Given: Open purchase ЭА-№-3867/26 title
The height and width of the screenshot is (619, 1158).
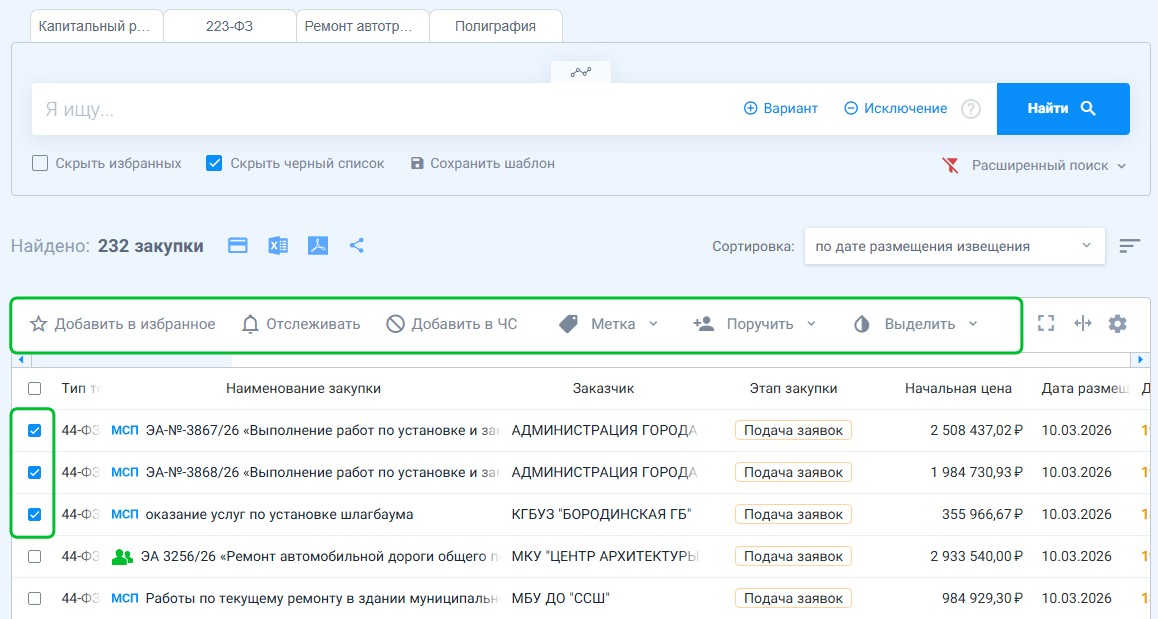Looking at the screenshot, I should click(x=323, y=430).
